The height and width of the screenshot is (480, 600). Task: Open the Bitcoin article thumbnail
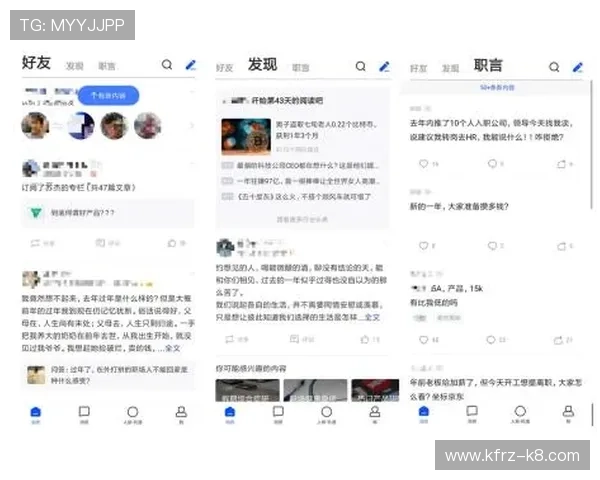246,136
